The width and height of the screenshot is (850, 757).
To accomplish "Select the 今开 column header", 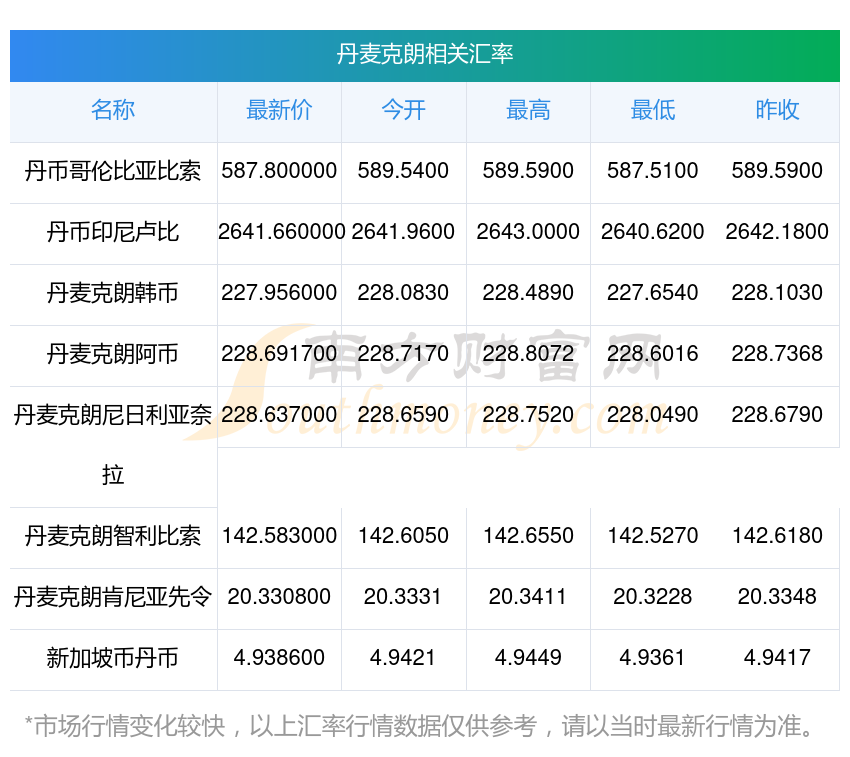I will coord(404,110).
